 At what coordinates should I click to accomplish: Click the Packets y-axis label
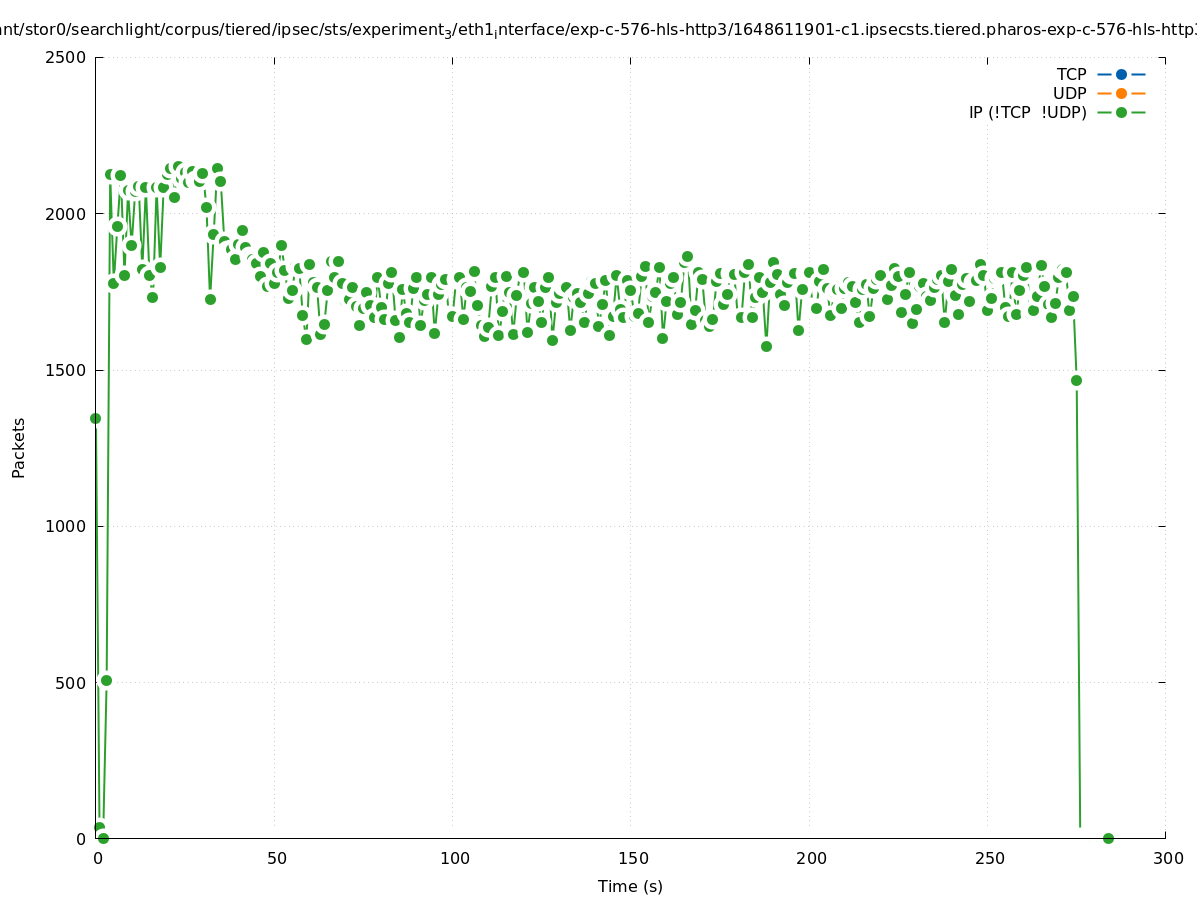19,447
